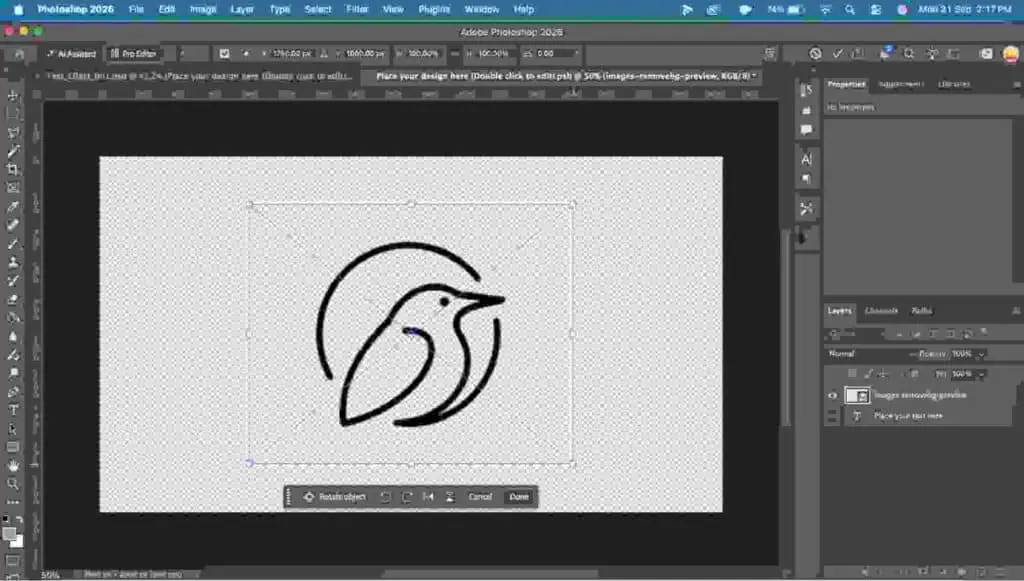Toggle visibility of Place your text here layer

pyautogui.click(x=832, y=416)
